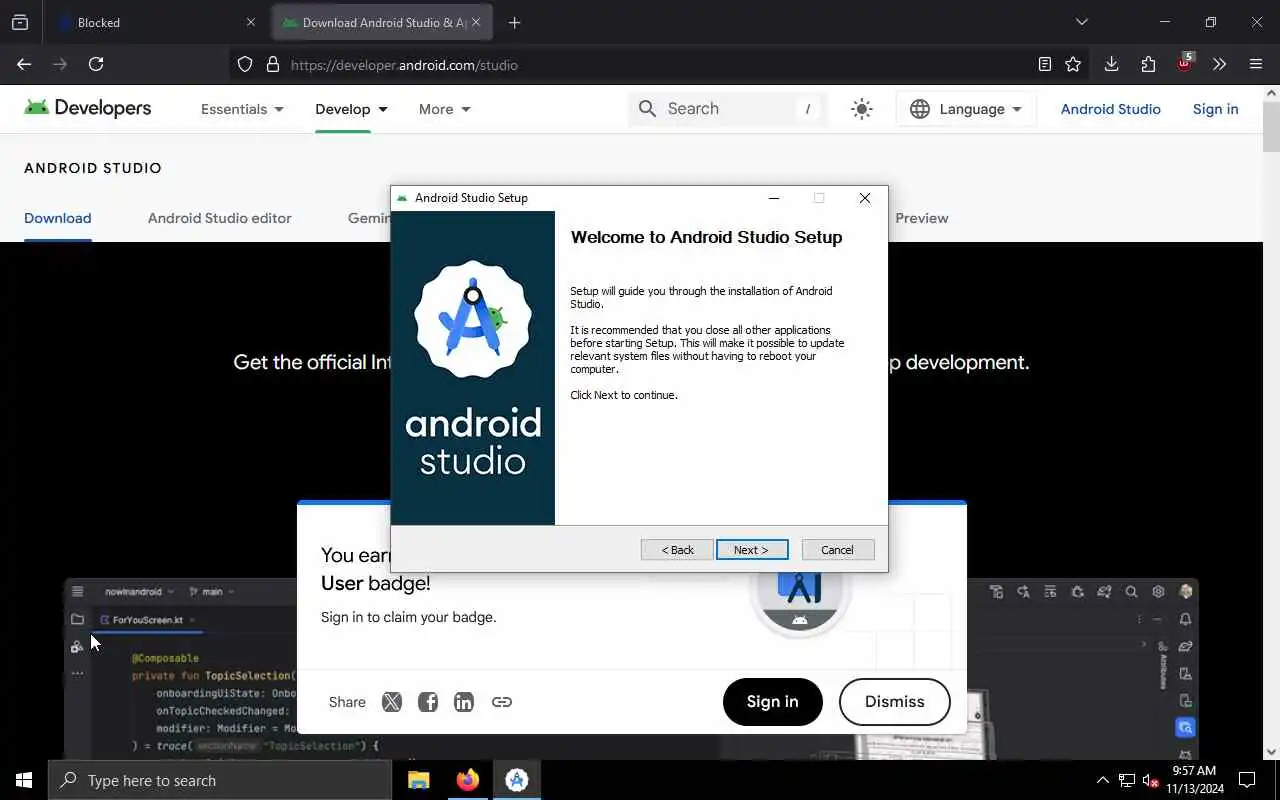The width and height of the screenshot is (1280, 800).
Task: Copy link share icon
Action: [x=502, y=702]
